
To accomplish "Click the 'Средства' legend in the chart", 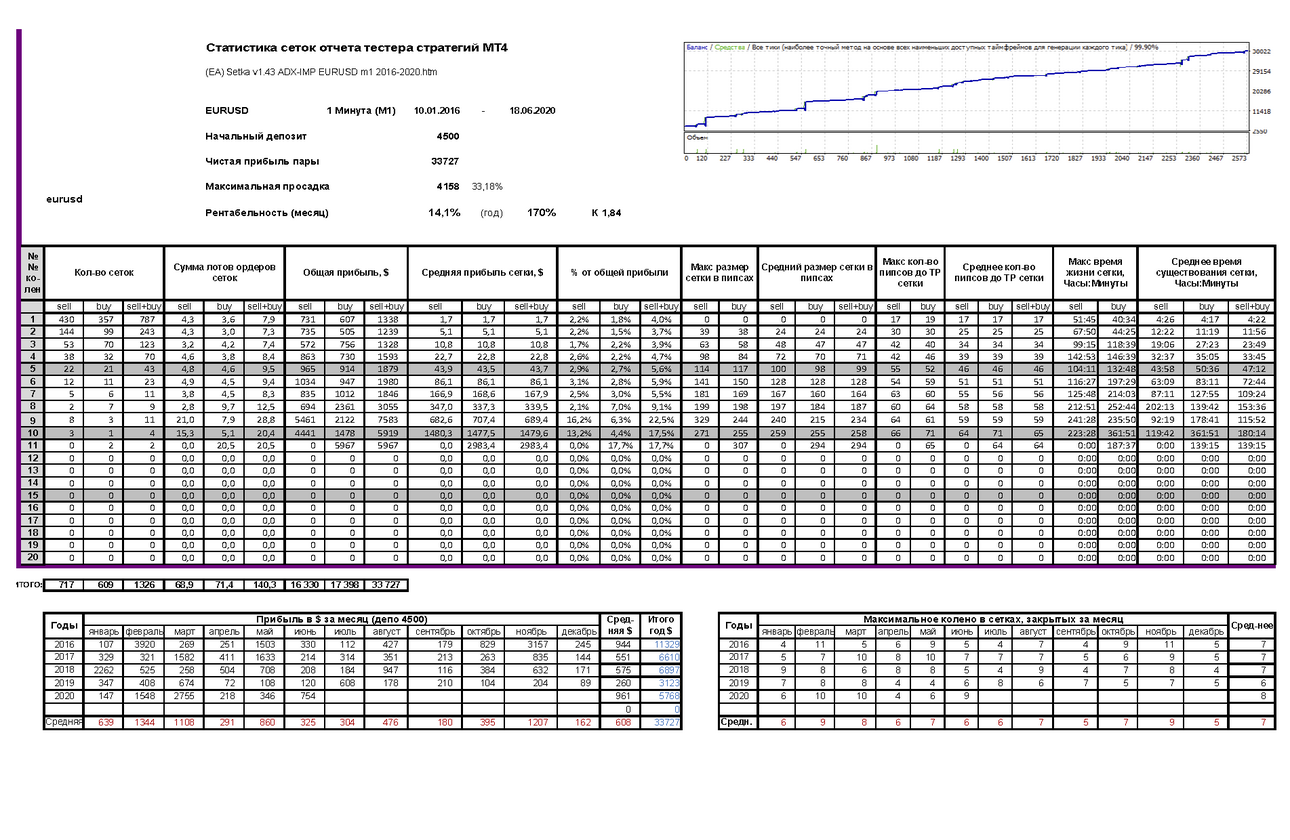I will click(729, 47).
